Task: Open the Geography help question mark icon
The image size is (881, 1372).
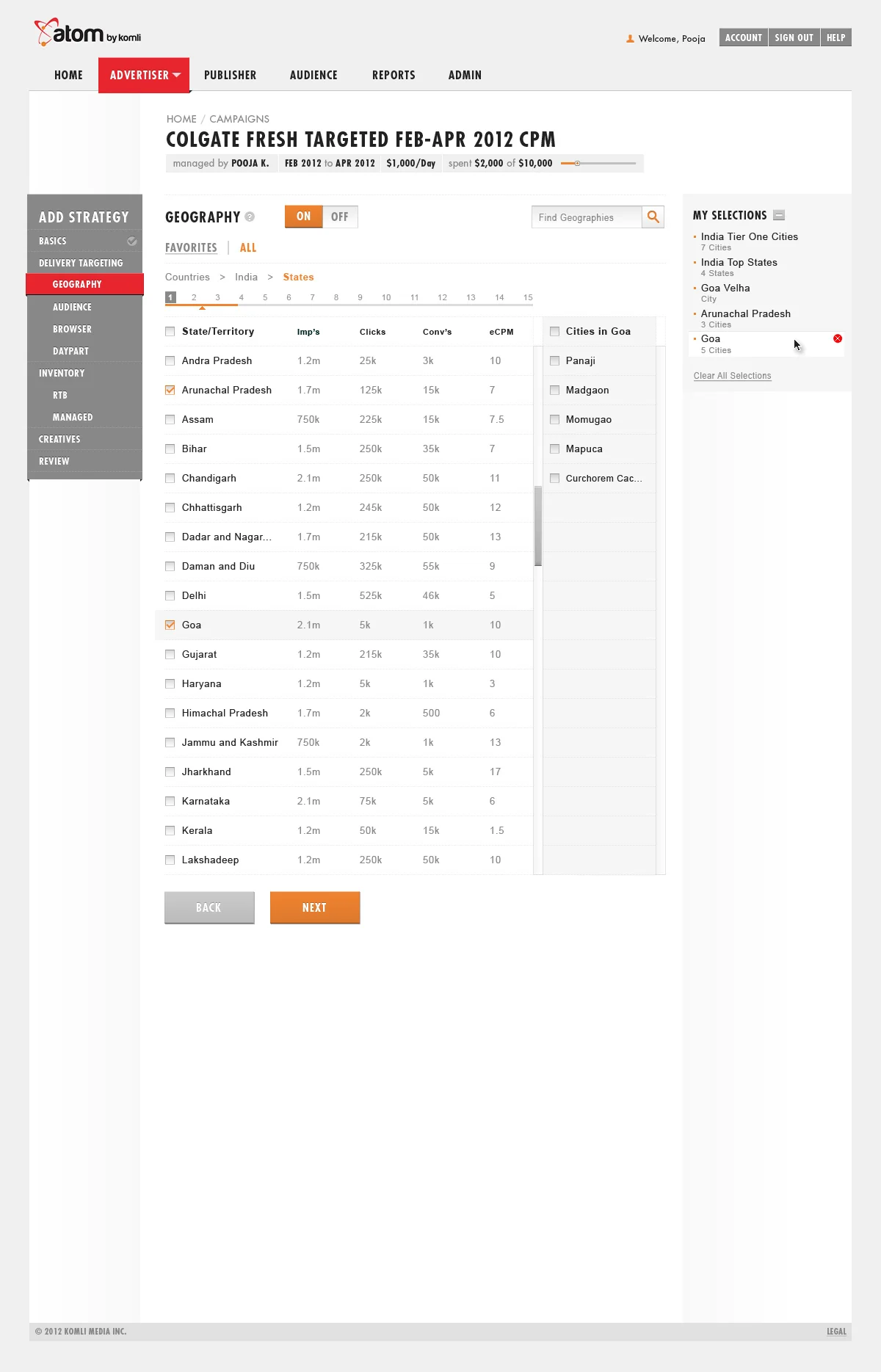Action: [250, 217]
